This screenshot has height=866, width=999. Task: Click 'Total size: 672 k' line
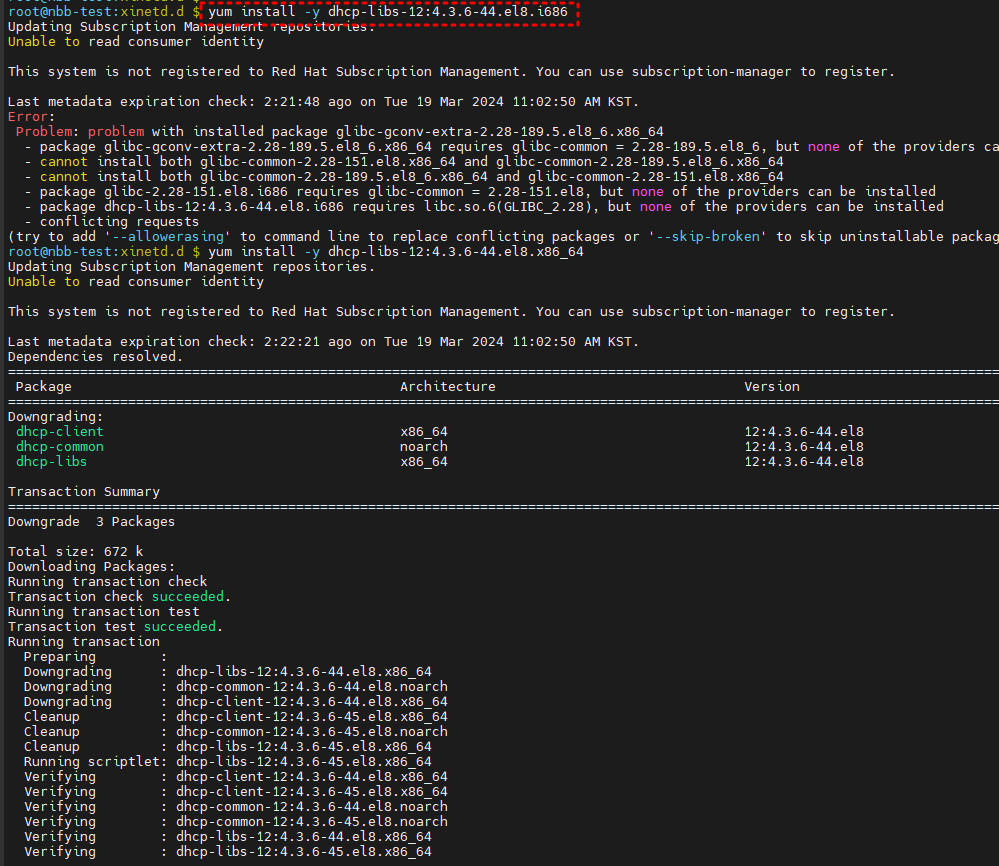tap(75, 552)
